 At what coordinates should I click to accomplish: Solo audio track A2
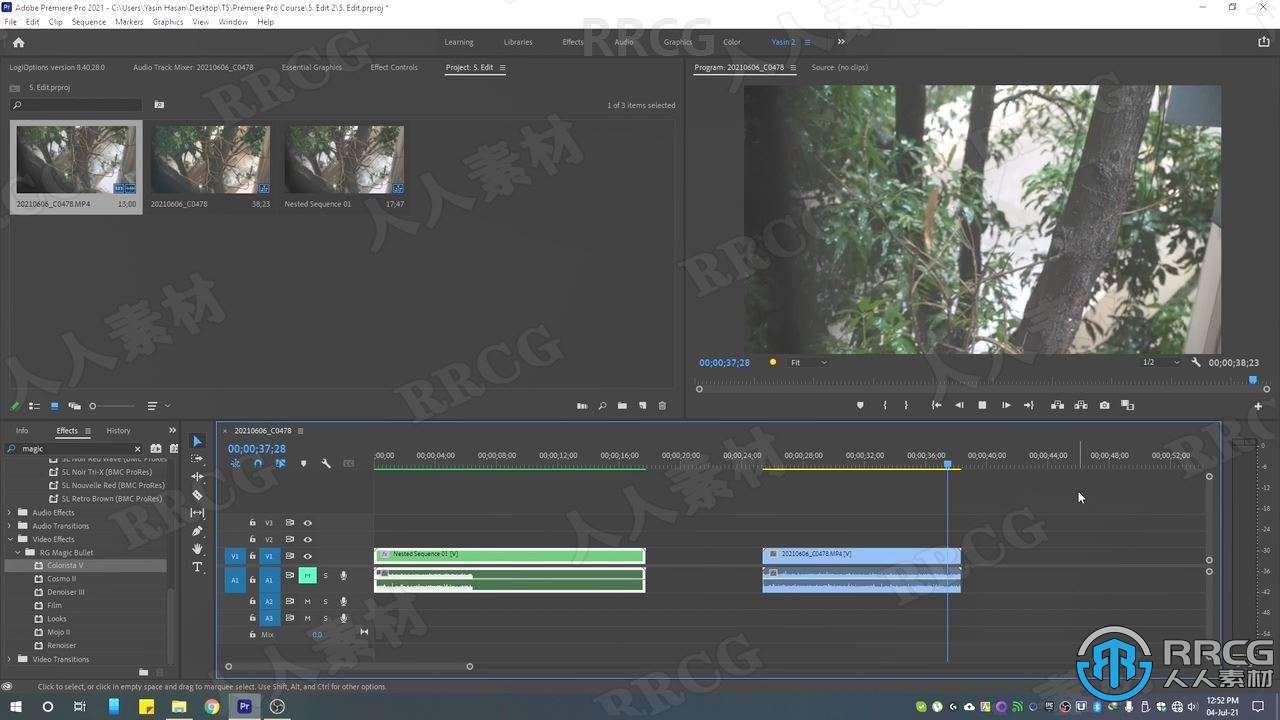325,601
